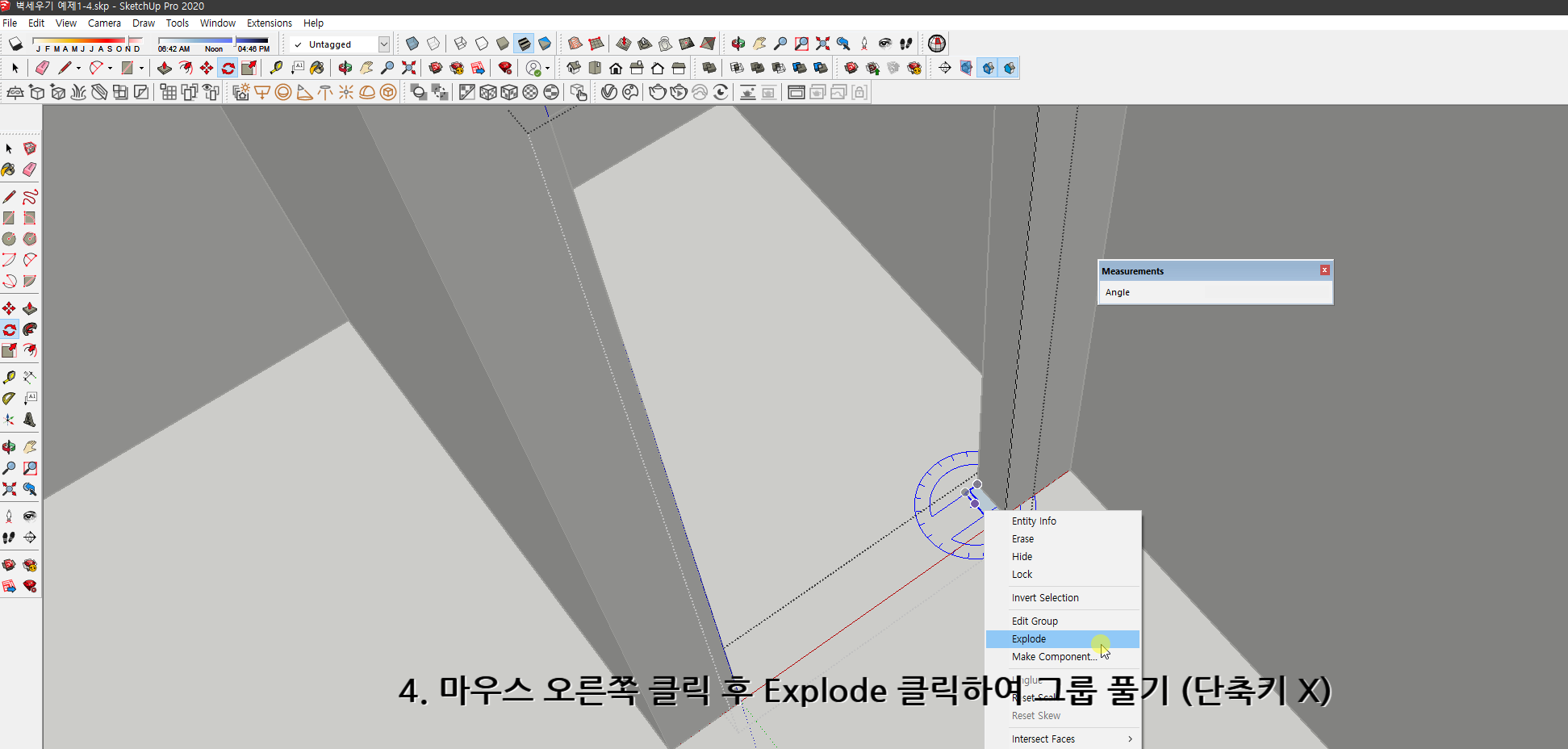Image resolution: width=1568 pixels, height=749 pixels.
Task: Toggle shadows on with the shadow icon
Action: (x=15, y=44)
